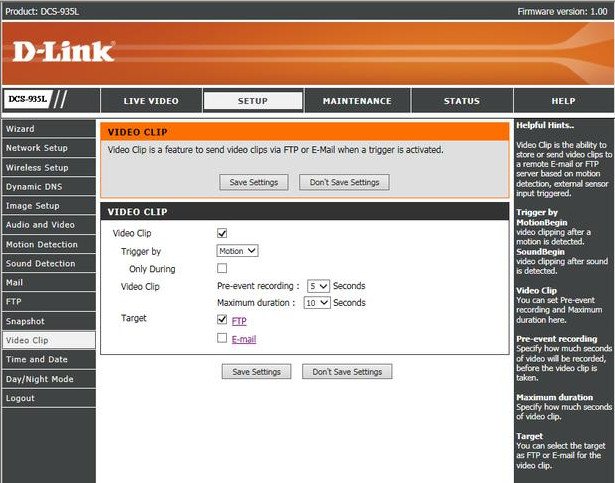Open Wizard in the sidebar

pos(49,129)
